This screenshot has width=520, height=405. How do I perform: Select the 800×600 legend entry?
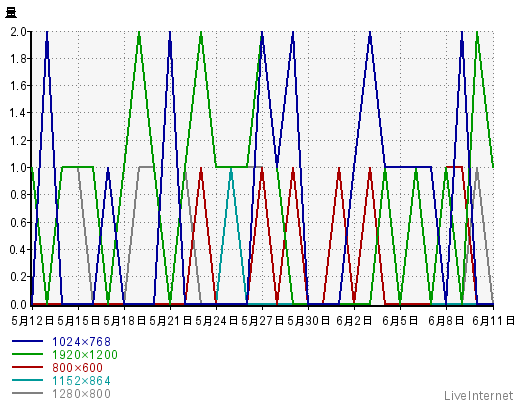(x=77, y=368)
